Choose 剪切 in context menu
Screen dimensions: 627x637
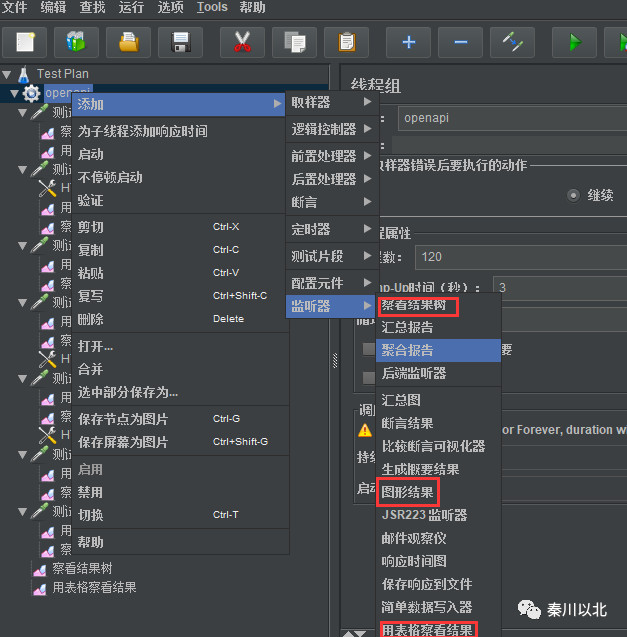pos(180,227)
